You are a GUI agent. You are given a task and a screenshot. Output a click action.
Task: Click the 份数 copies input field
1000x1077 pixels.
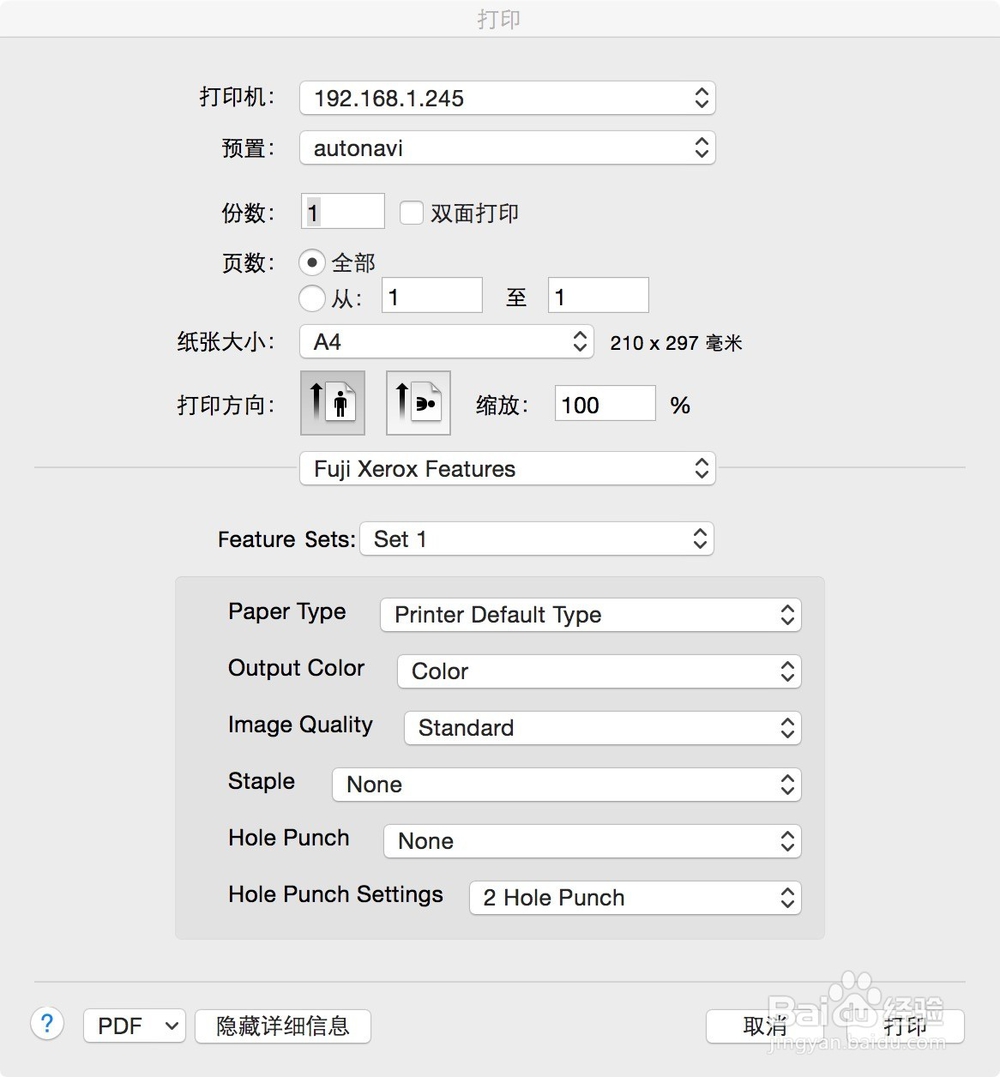tap(343, 212)
